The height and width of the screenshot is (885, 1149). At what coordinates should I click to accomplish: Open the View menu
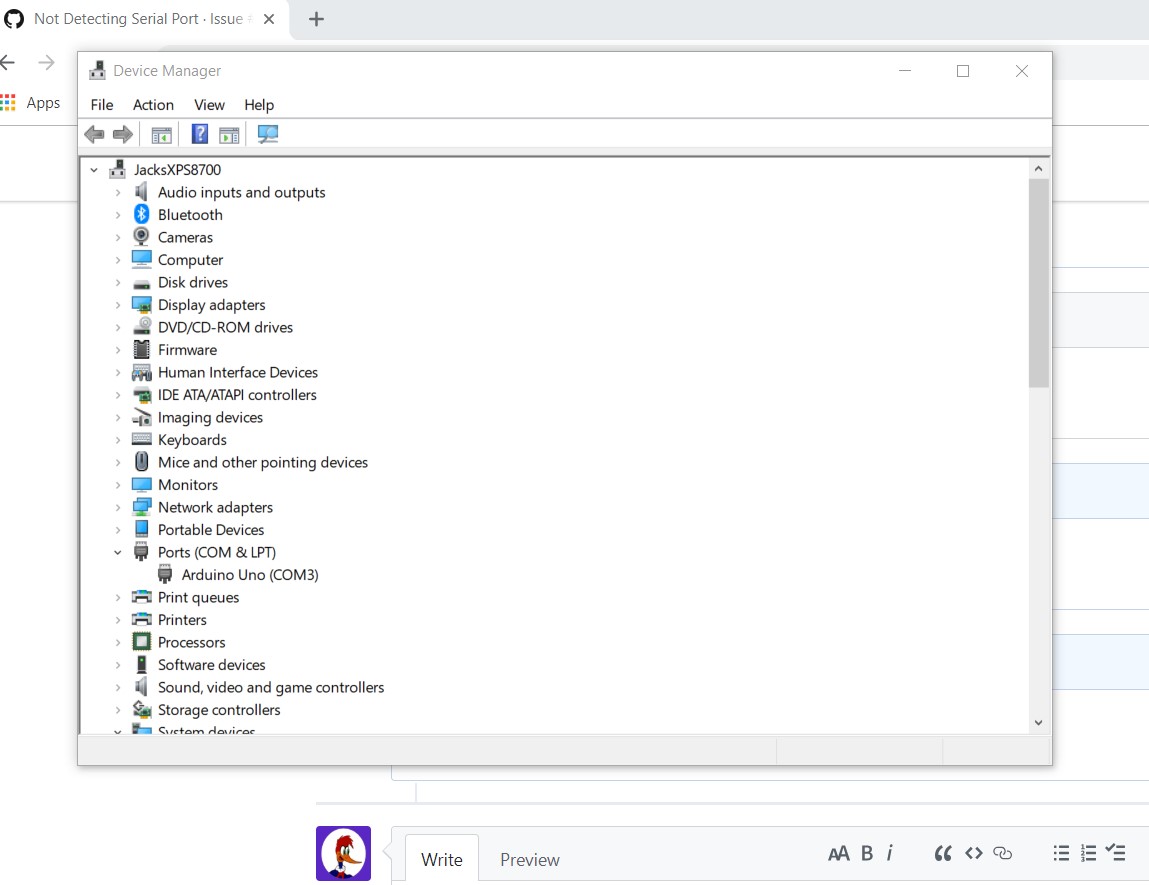pyautogui.click(x=209, y=105)
